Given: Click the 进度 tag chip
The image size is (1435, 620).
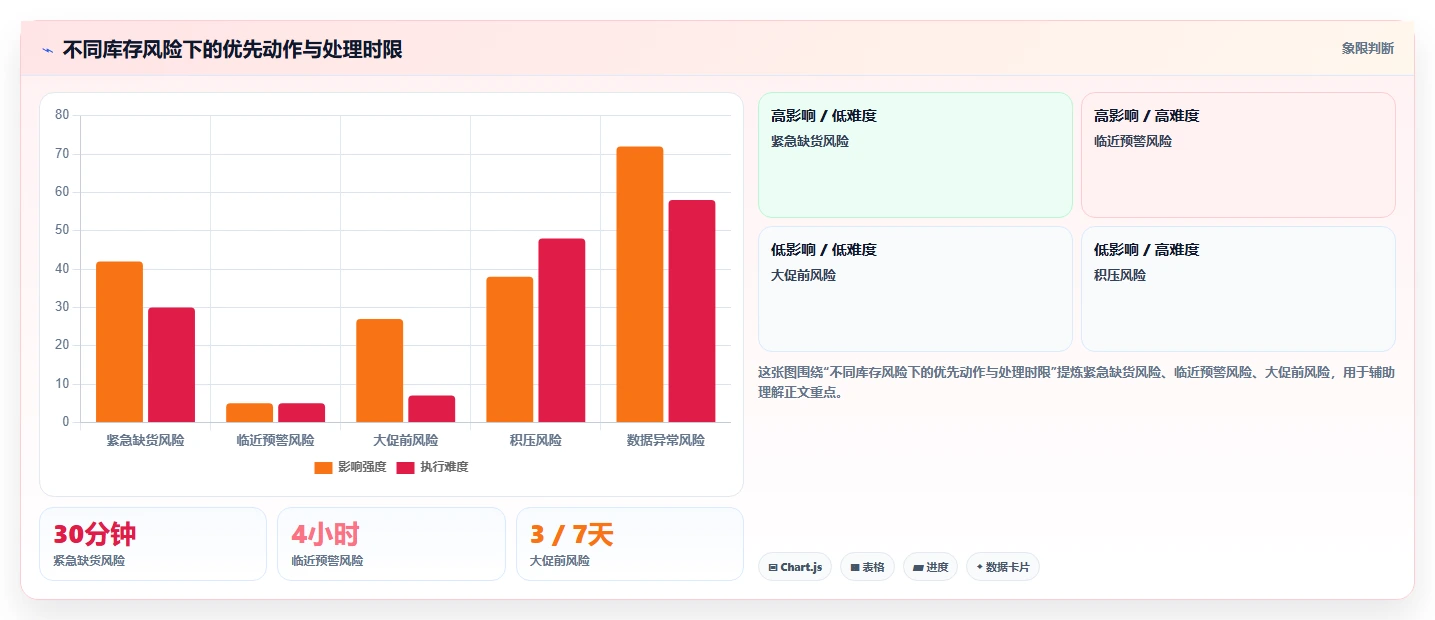Looking at the screenshot, I should pos(930,567).
